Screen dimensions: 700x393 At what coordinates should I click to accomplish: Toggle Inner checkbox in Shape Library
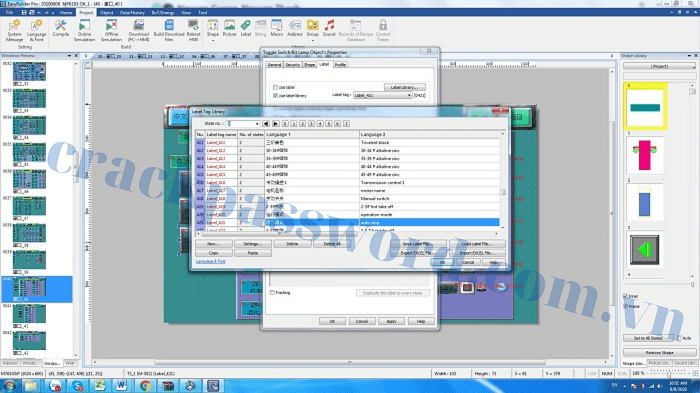pyautogui.click(x=625, y=296)
